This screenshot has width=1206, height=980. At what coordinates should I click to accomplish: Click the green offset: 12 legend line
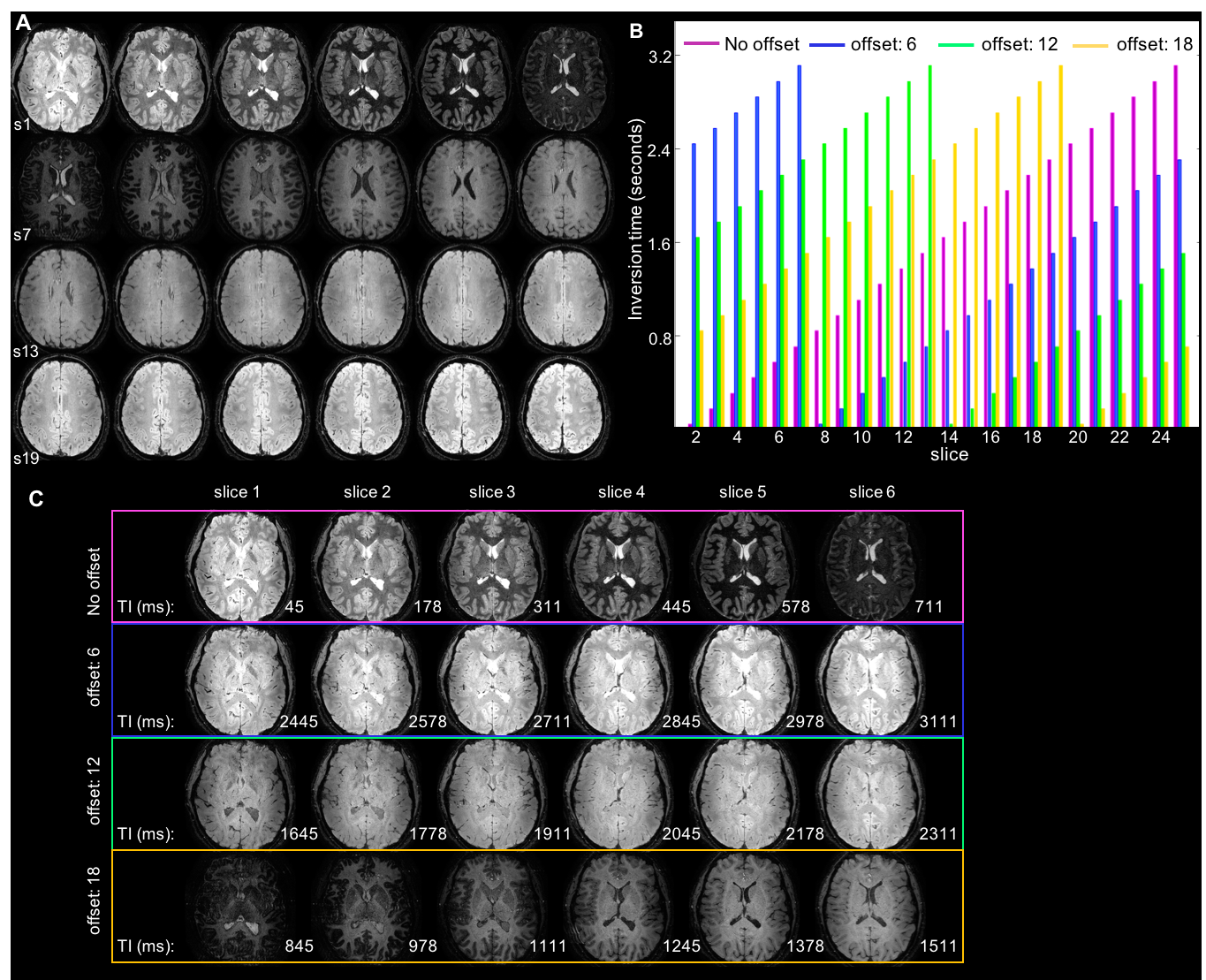pyautogui.click(x=956, y=44)
